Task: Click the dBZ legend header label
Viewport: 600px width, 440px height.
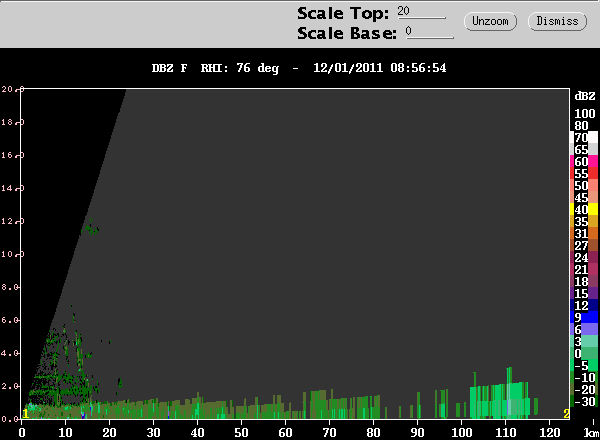Action: point(585,96)
